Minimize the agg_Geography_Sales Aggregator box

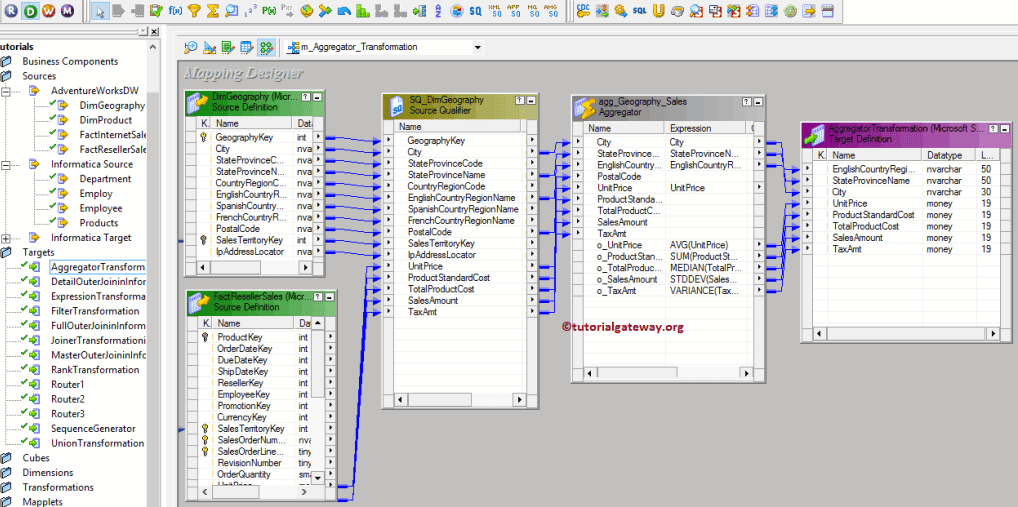(757, 102)
